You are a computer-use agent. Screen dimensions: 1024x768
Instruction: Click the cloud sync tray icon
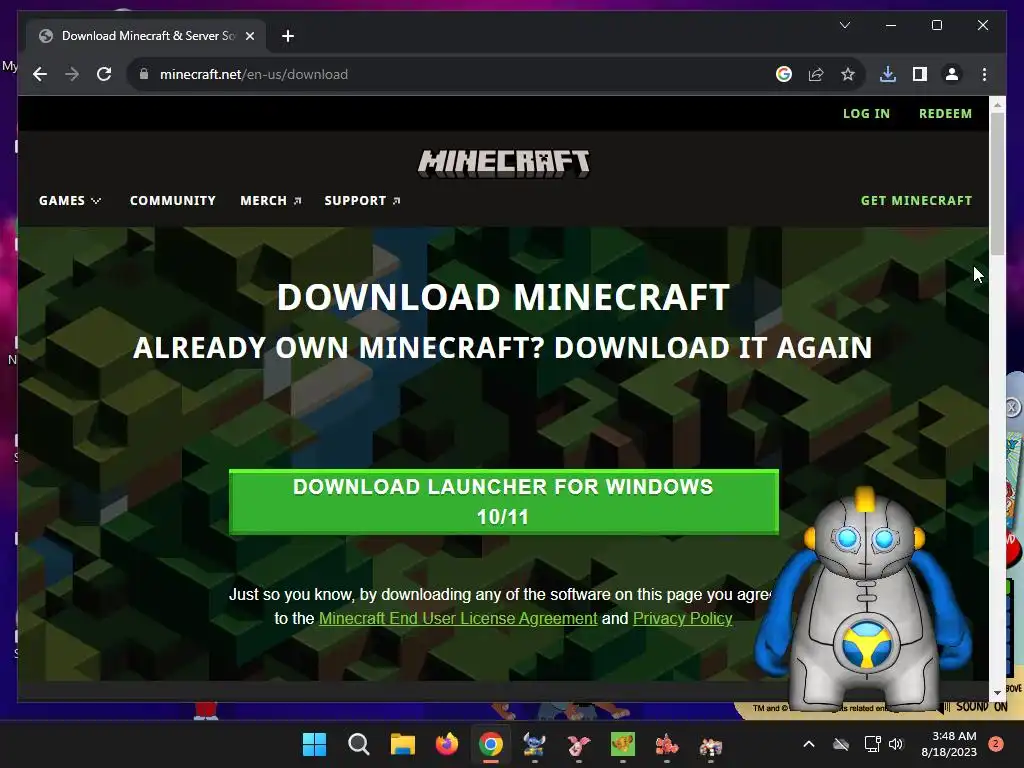[x=841, y=744]
